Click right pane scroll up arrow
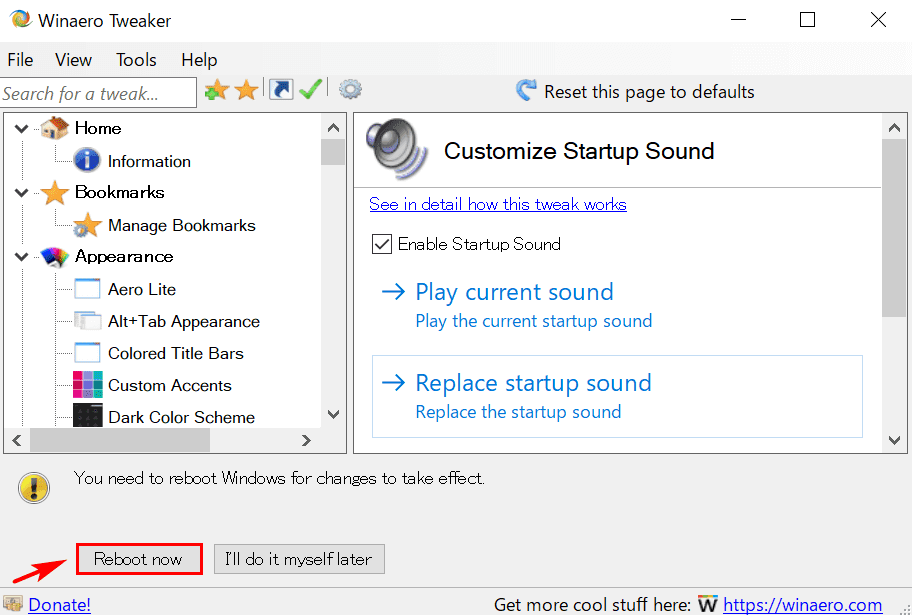 coord(895,127)
